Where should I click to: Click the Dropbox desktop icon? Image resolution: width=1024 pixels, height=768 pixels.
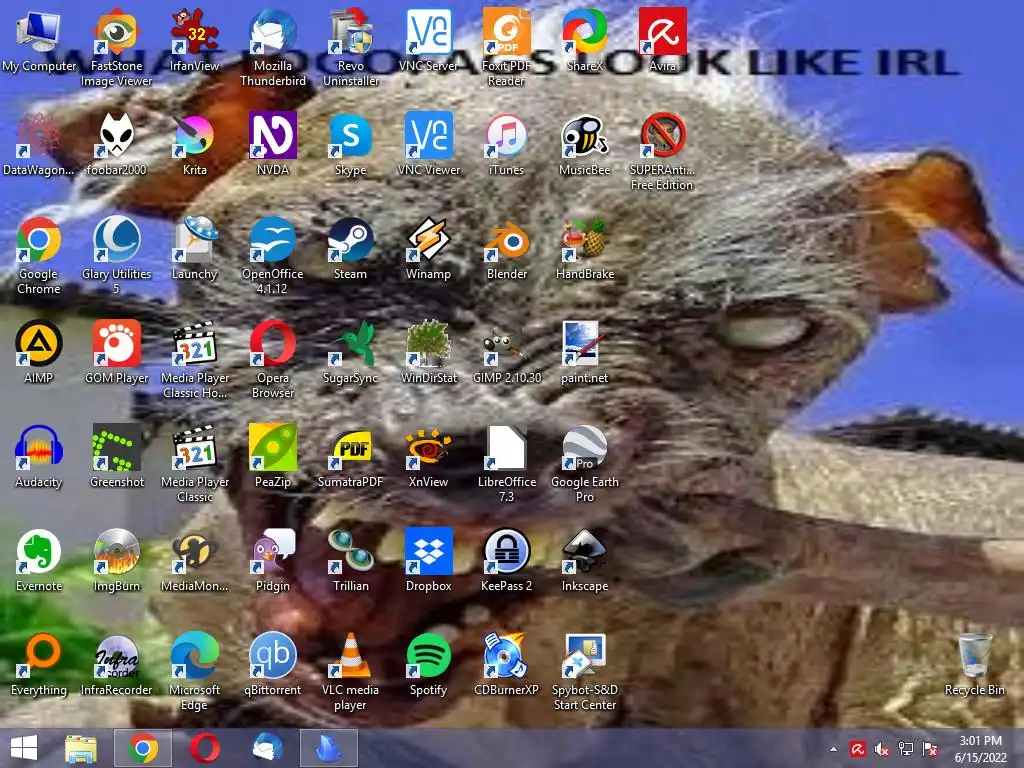tap(428, 561)
